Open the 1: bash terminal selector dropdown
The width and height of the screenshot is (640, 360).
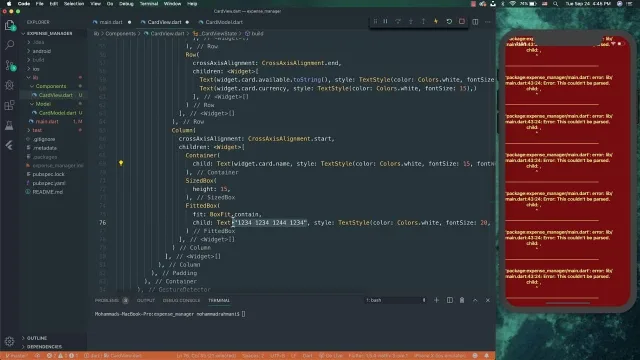(395, 300)
